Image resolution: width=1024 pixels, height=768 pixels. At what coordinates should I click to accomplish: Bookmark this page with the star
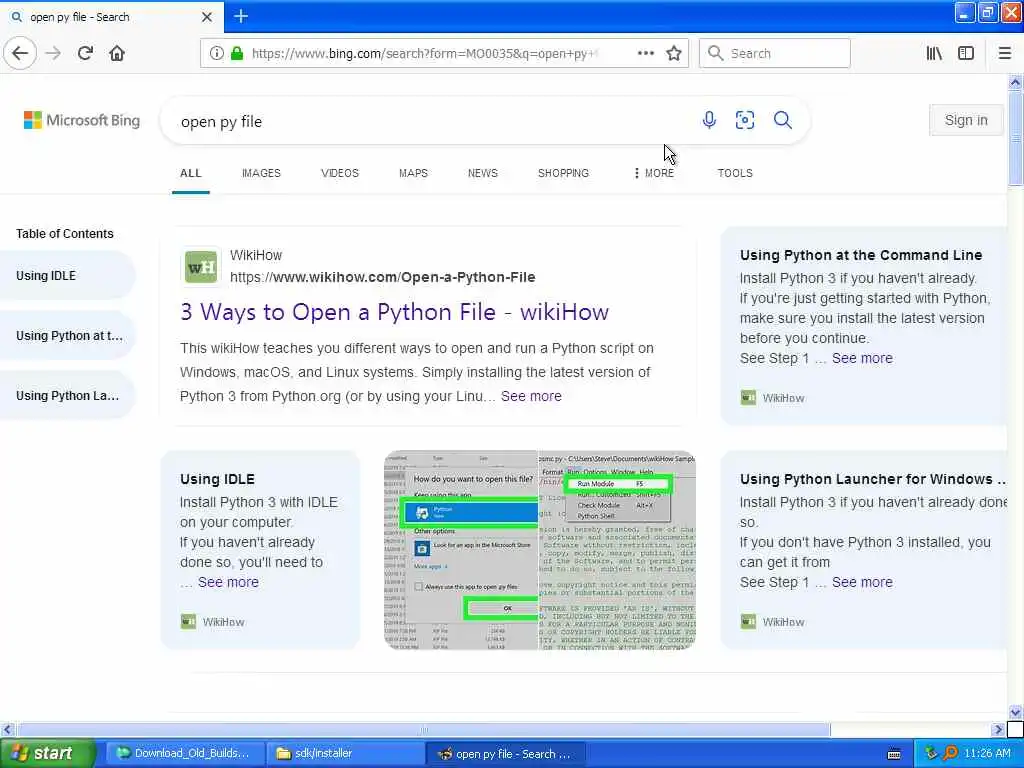(674, 54)
